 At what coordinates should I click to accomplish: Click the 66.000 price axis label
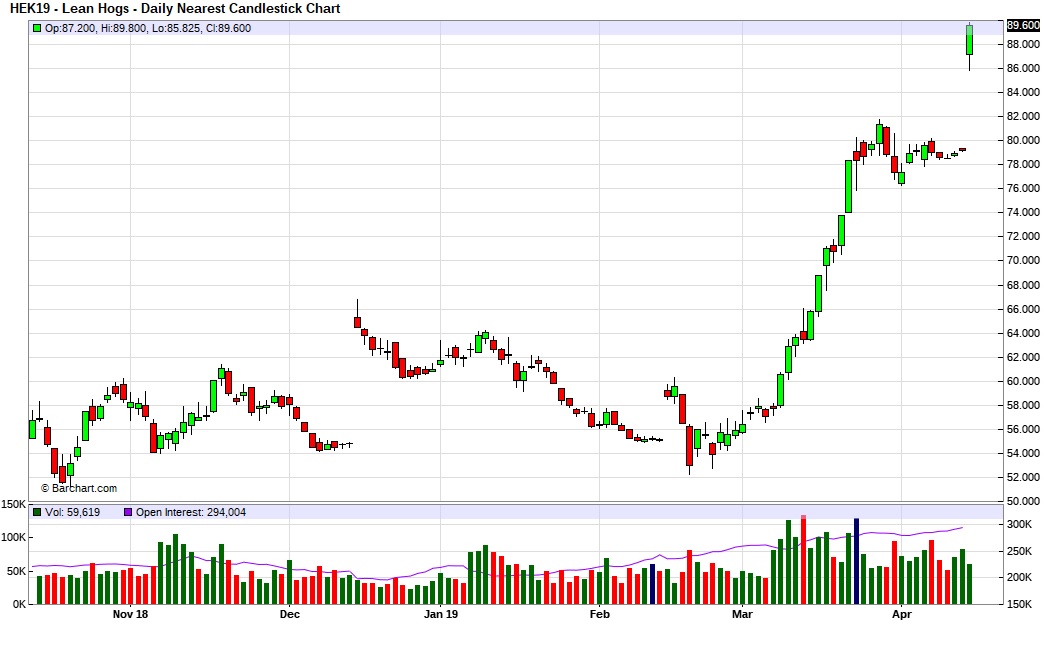(x=1023, y=309)
